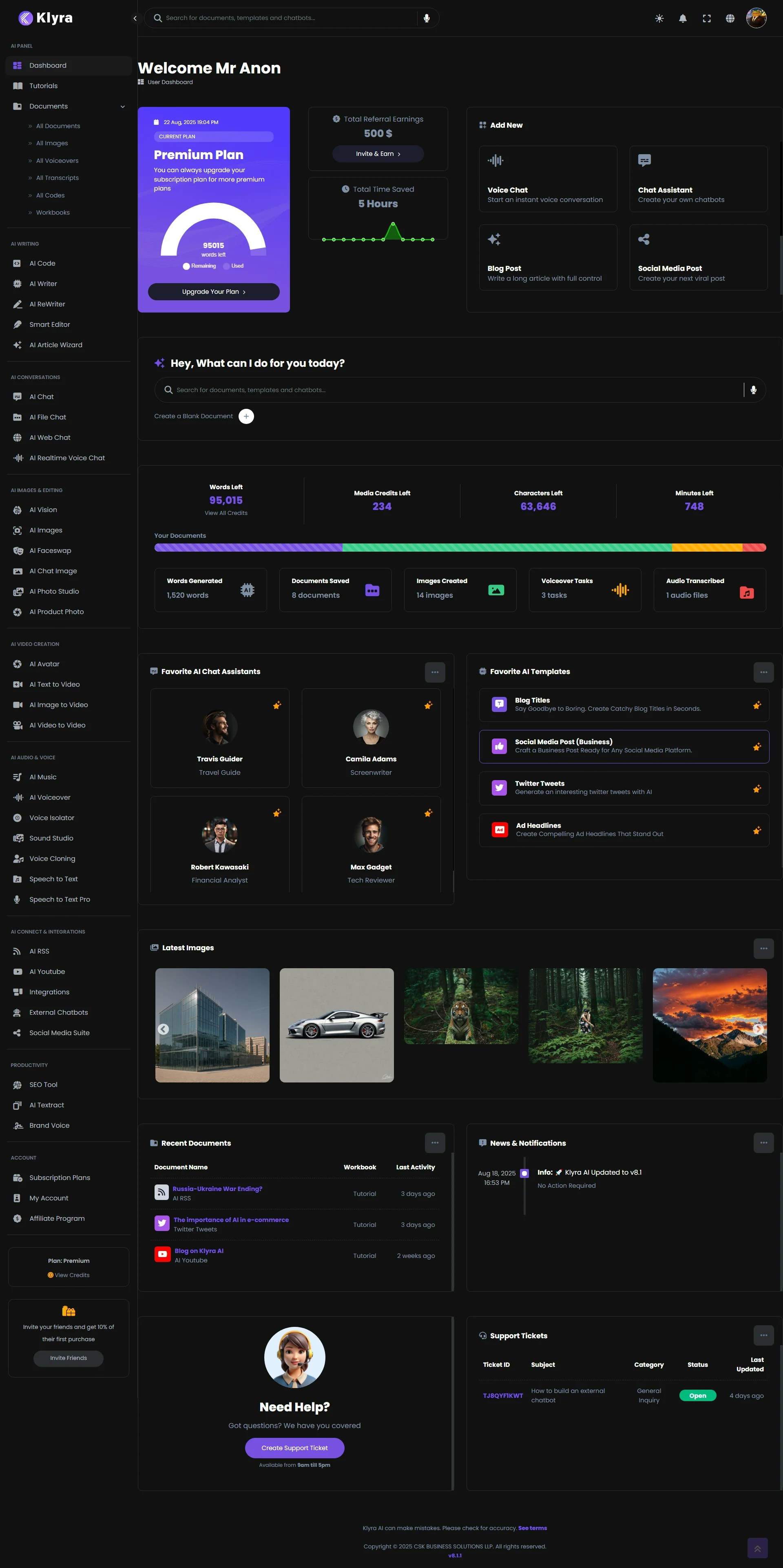Activate the microphone in the search bar
This screenshot has height=1568, width=783.
[427, 18]
